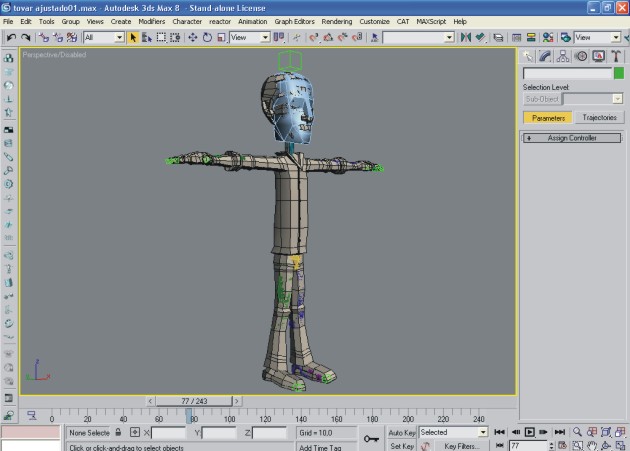
Task: Click the Mirror tool icon
Action: [x=466, y=37]
